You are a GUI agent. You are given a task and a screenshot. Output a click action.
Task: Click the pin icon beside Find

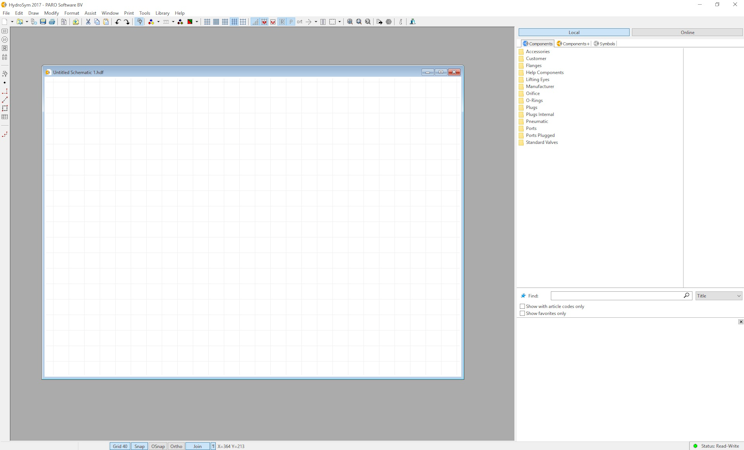pyautogui.click(x=523, y=296)
